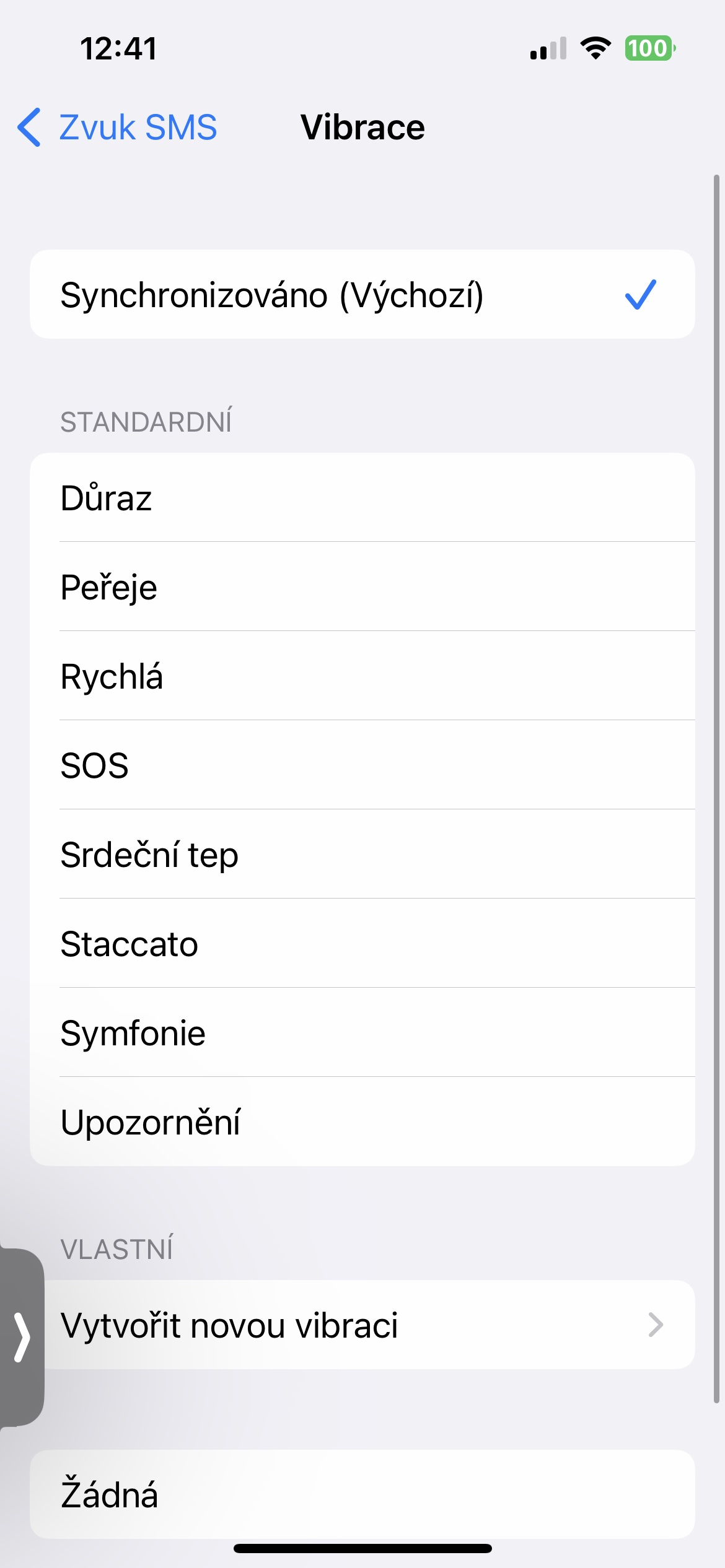Tap the cellular signal bars icon

tap(548, 48)
